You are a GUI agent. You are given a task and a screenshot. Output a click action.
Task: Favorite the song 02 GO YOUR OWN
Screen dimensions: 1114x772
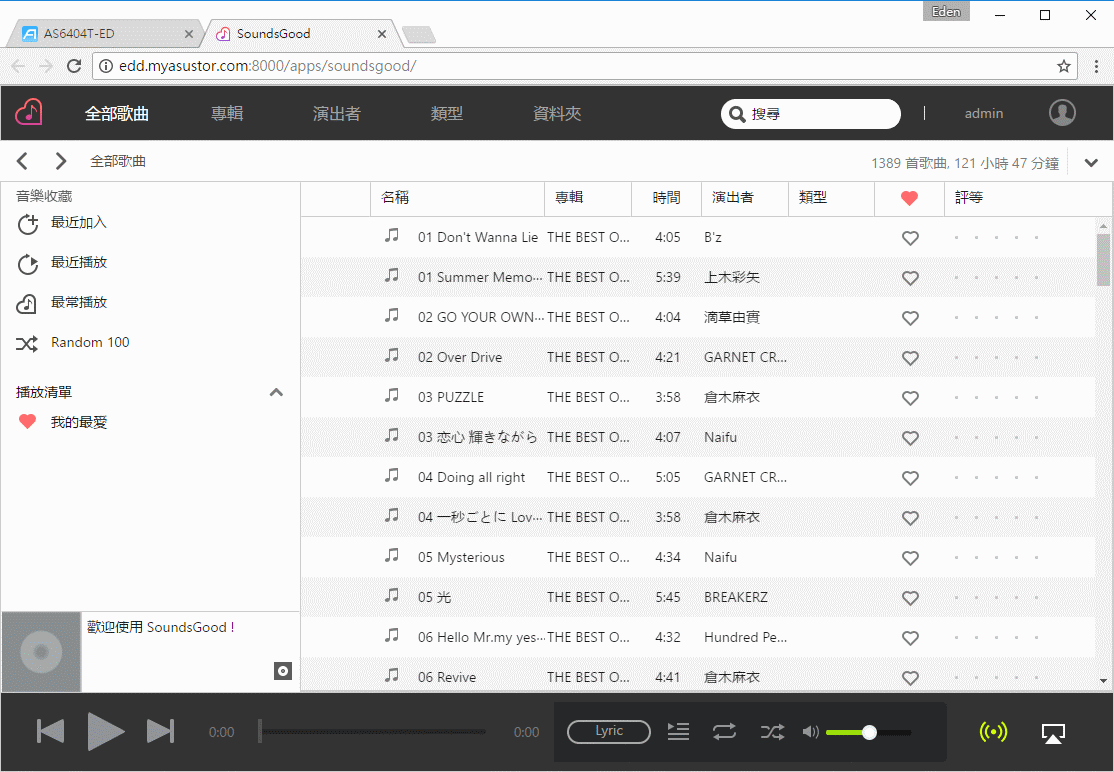910,317
